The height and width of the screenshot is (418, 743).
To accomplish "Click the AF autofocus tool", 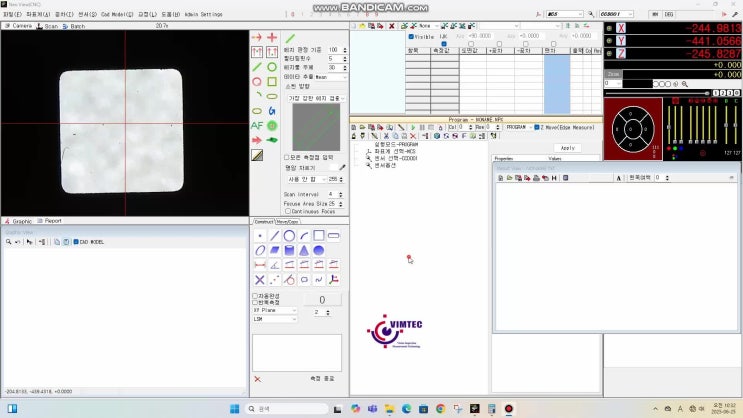I will tap(257, 126).
